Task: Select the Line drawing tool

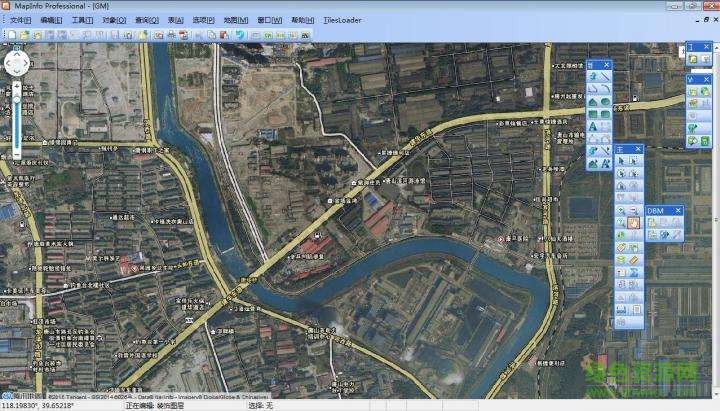Action: pos(605,76)
